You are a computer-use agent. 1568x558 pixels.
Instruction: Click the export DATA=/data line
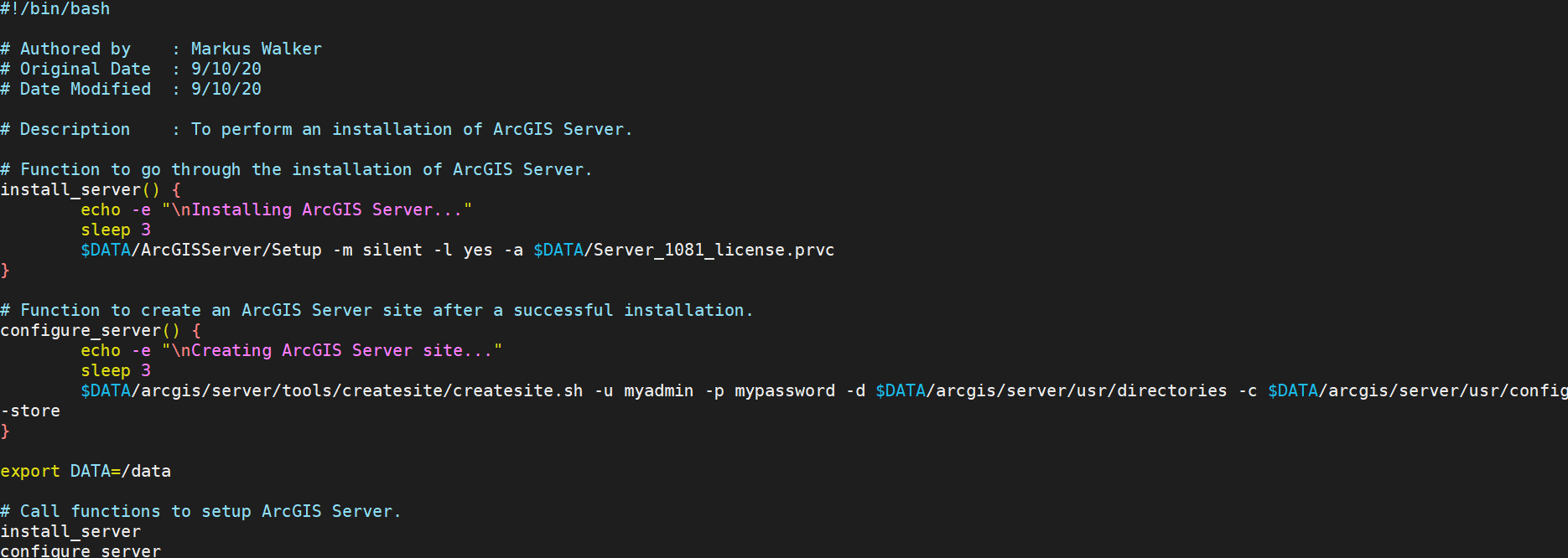click(x=86, y=471)
